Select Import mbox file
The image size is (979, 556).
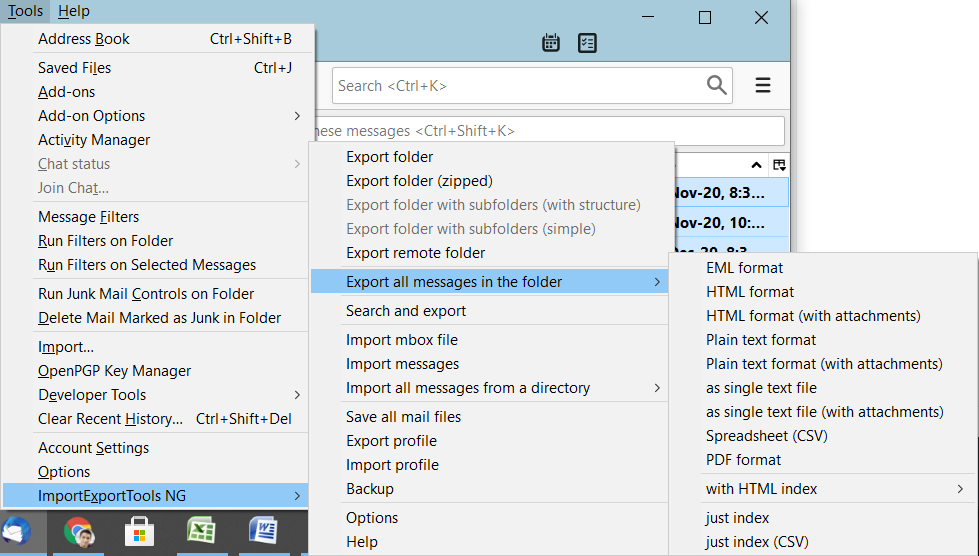click(490, 340)
